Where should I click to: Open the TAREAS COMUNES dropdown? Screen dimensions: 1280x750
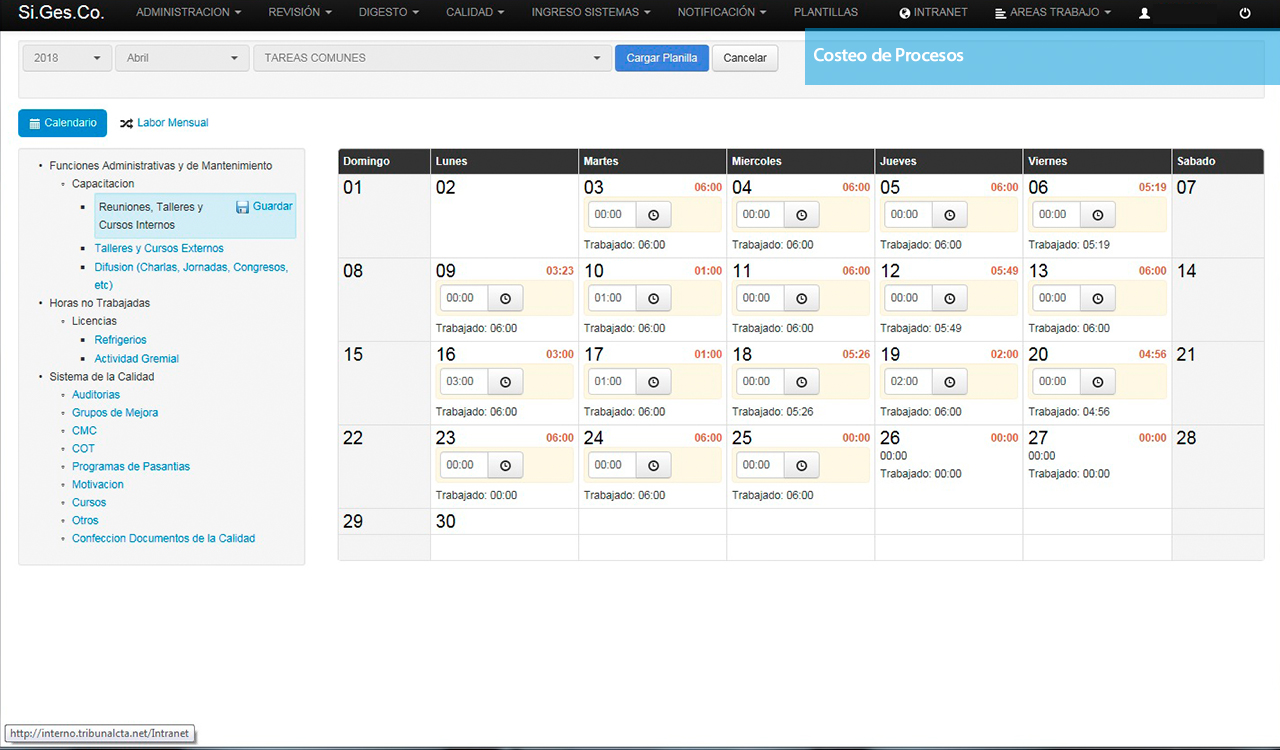(432, 58)
